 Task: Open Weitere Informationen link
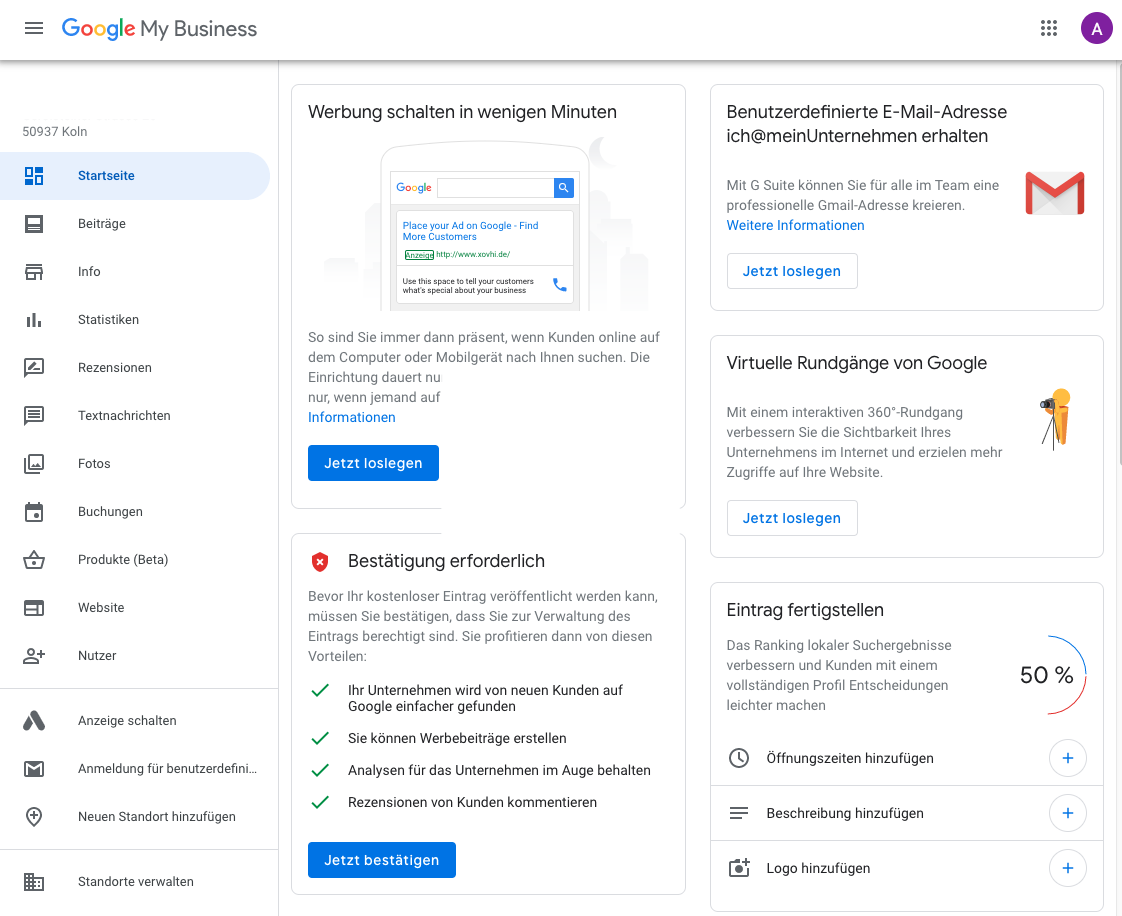click(x=795, y=225)
